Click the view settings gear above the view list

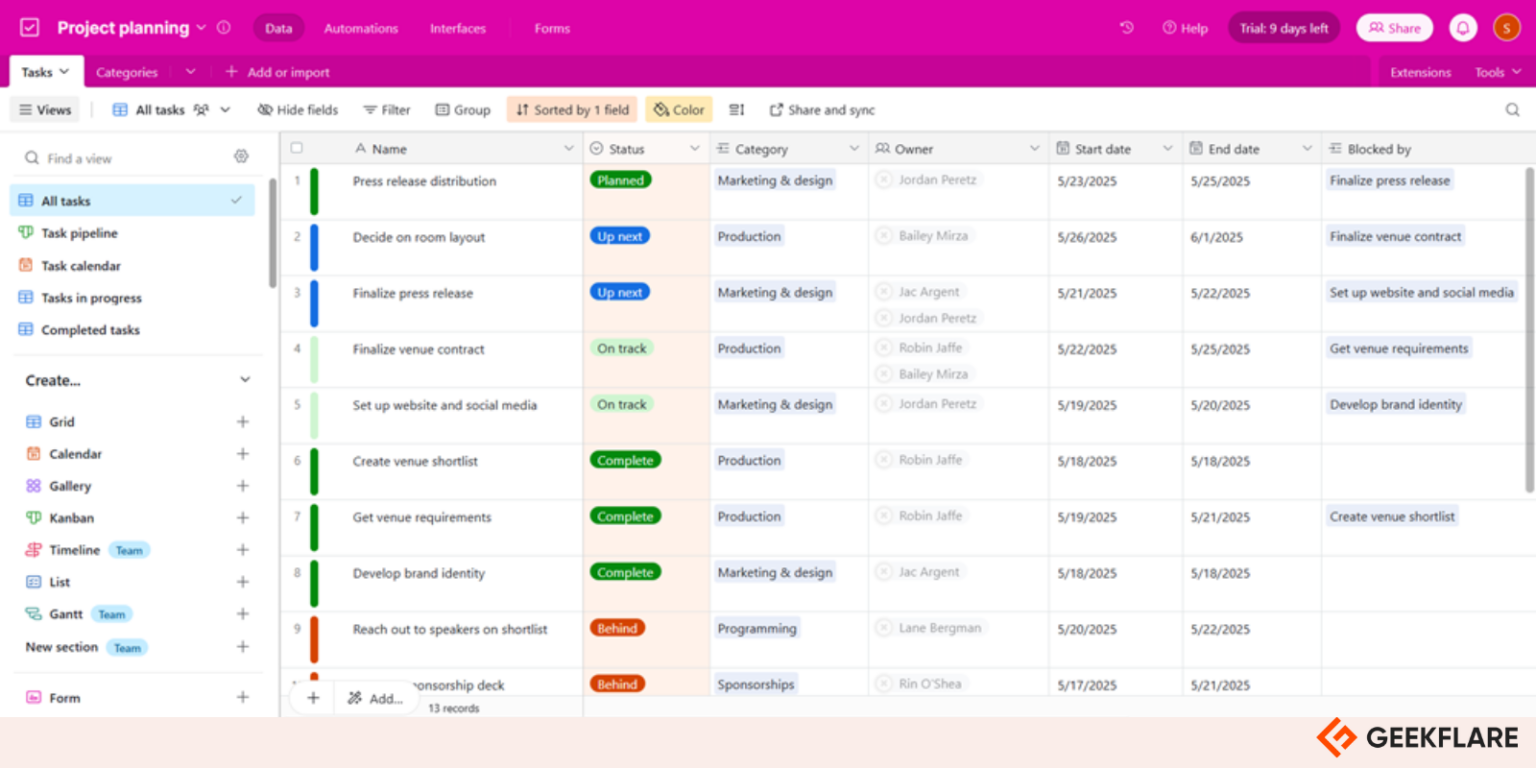point(241,156)
